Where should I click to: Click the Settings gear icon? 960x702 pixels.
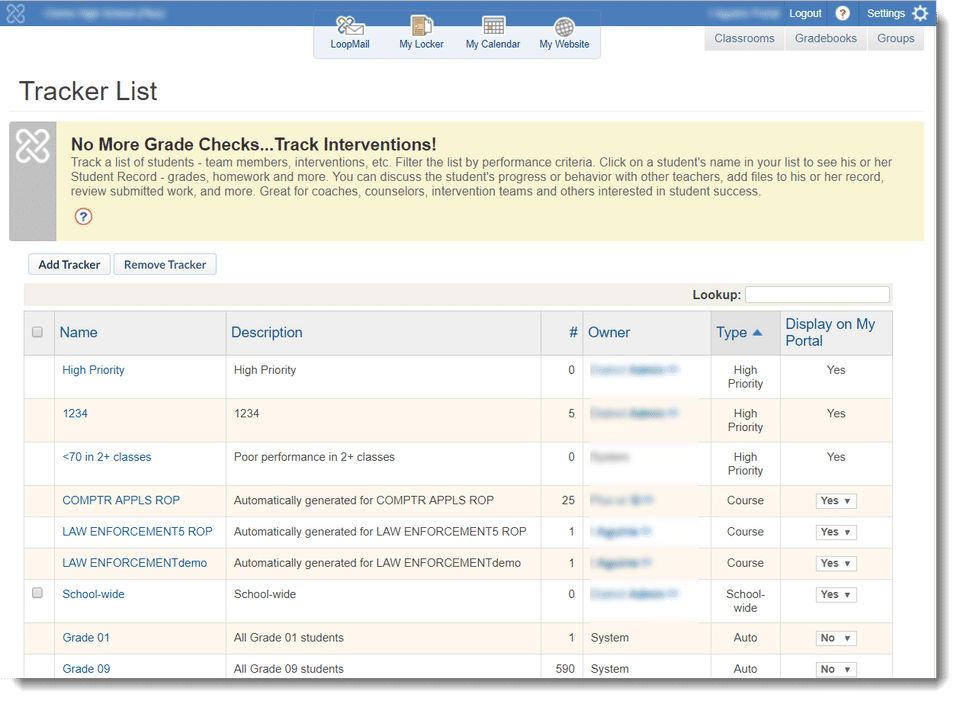(920, 13)
